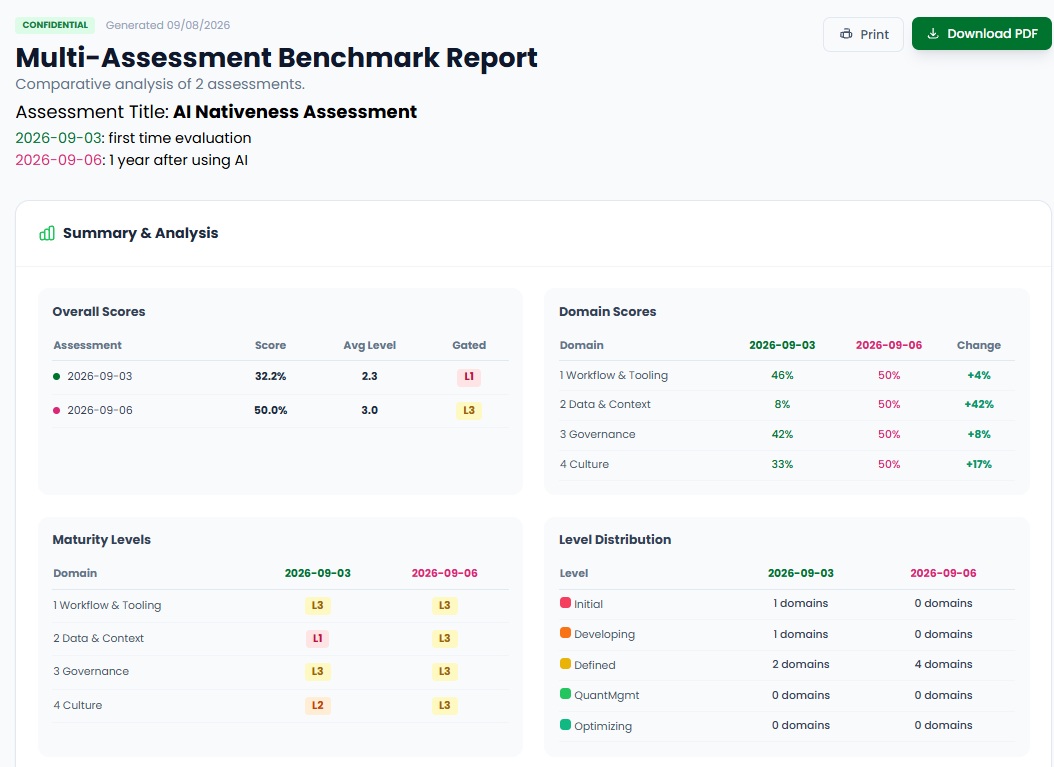
Task: Click the 2026-09-03 L3 badge in the Workflow & Tooling maturity row
Action: (x=317, y=605)
